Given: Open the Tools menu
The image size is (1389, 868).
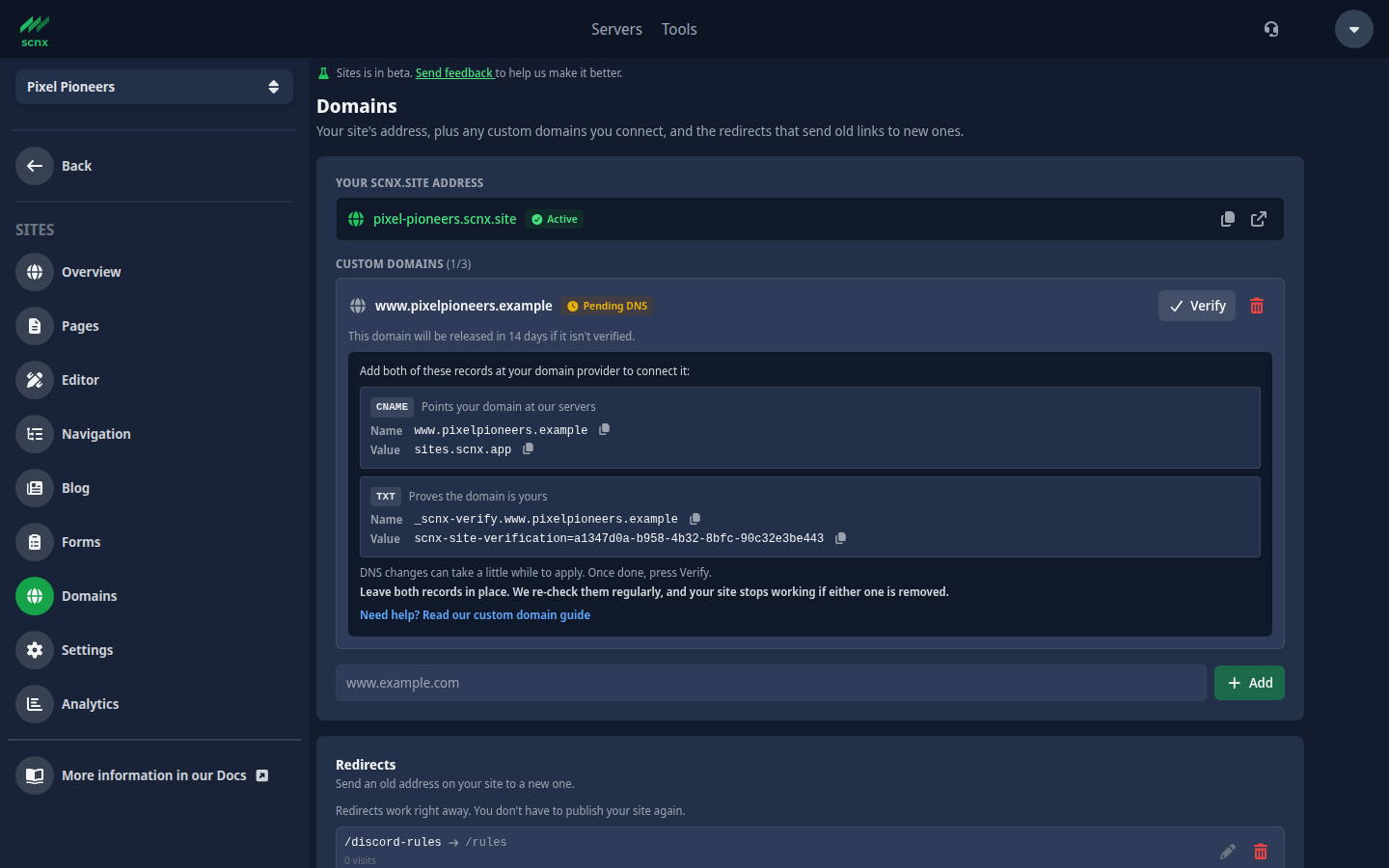Looking at the screenshot, I should [x=679, y=29].
